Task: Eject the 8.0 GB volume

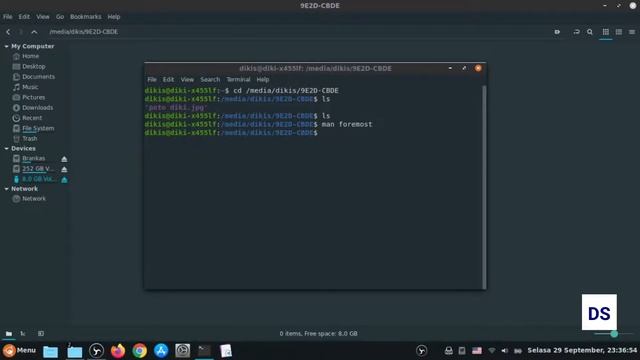Action: (x=64, y=180)
